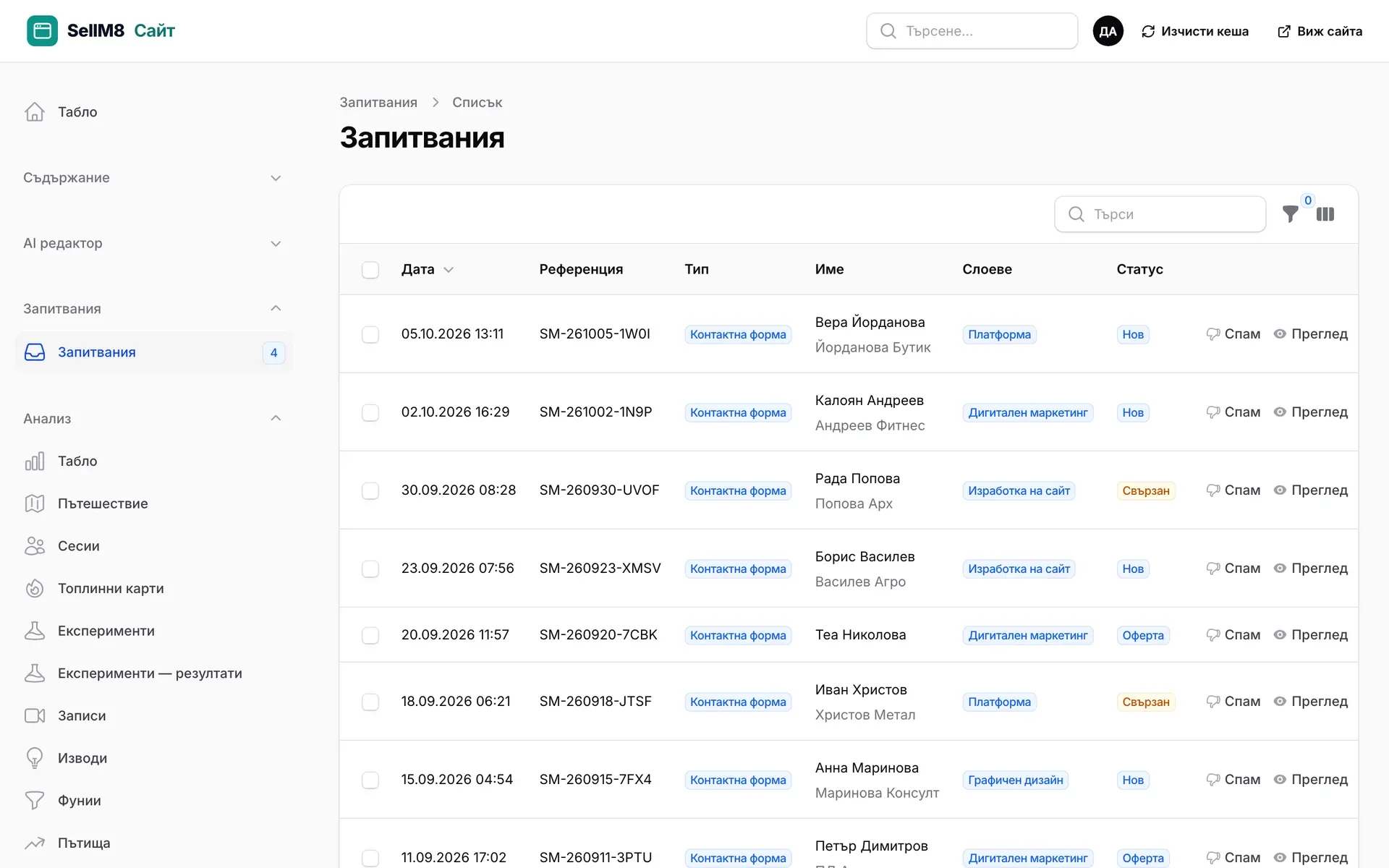1389x868 pixels.
Task: Click reference SM-260915-7FX4
Action: point(595,779)
